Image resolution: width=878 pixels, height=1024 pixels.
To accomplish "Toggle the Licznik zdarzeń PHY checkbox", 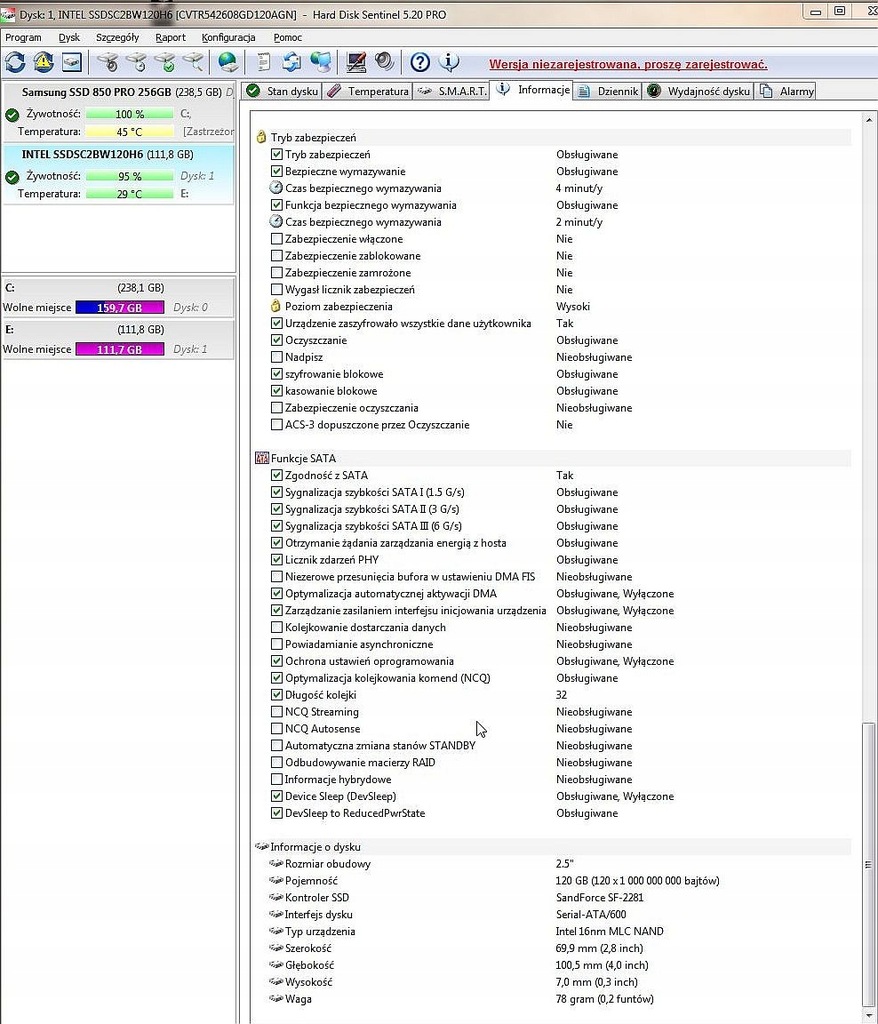I will 276,560.
